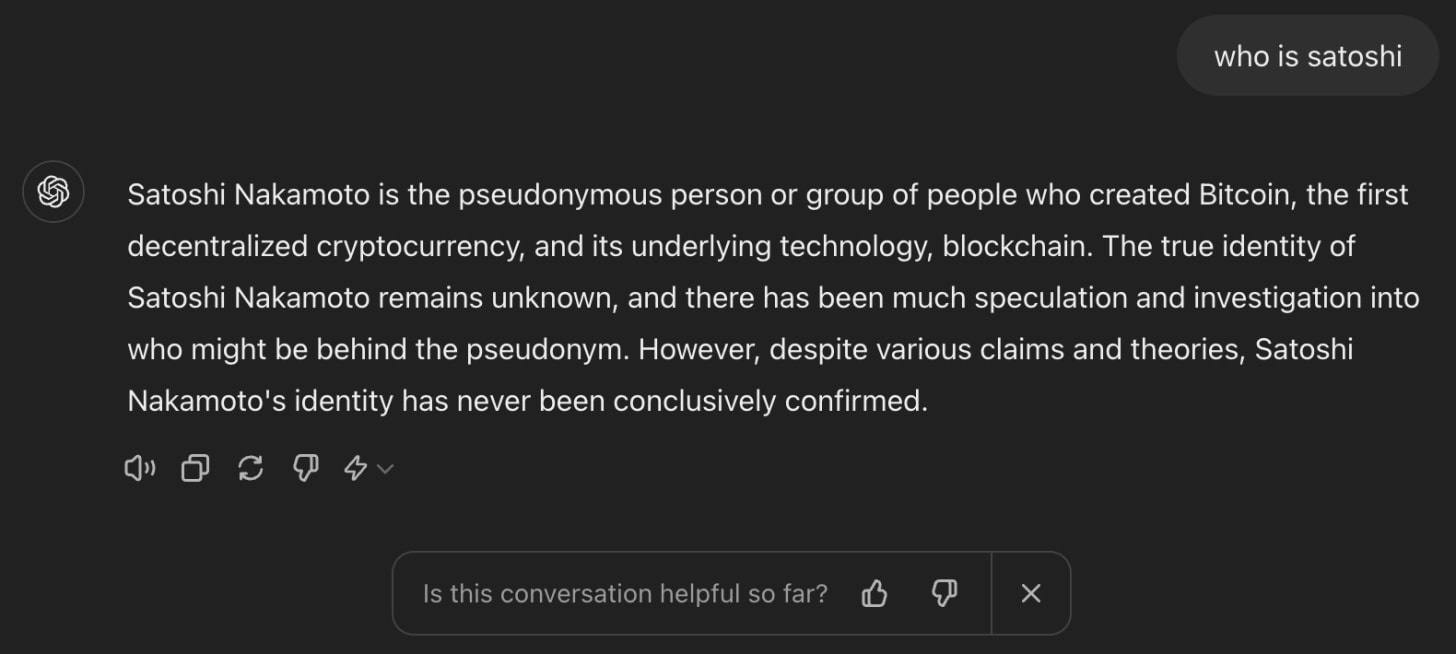Click the Read aloud speaker icon

[x=139, y=468]
